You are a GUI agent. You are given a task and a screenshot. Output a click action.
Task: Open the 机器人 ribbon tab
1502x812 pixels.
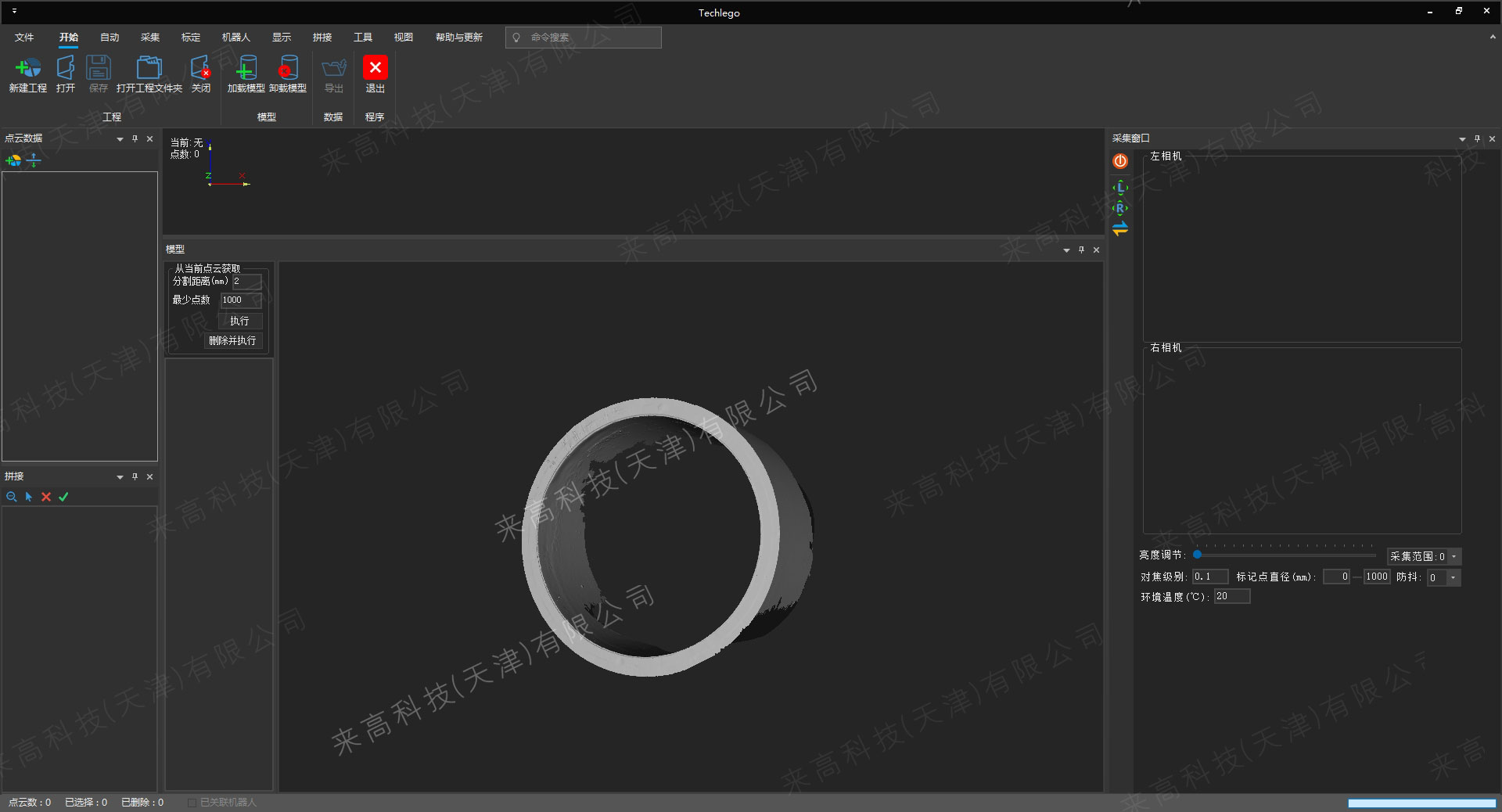(x=235, y=38)
